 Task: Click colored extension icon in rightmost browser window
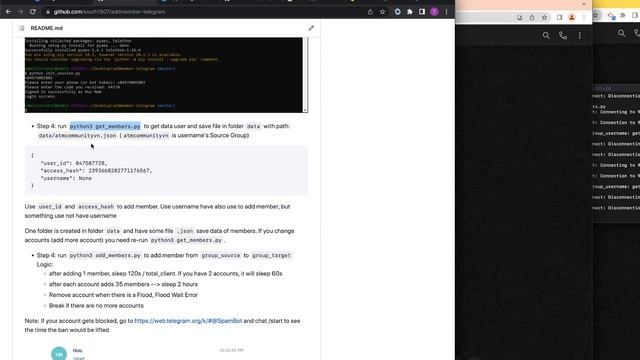[x=611, y=16]
